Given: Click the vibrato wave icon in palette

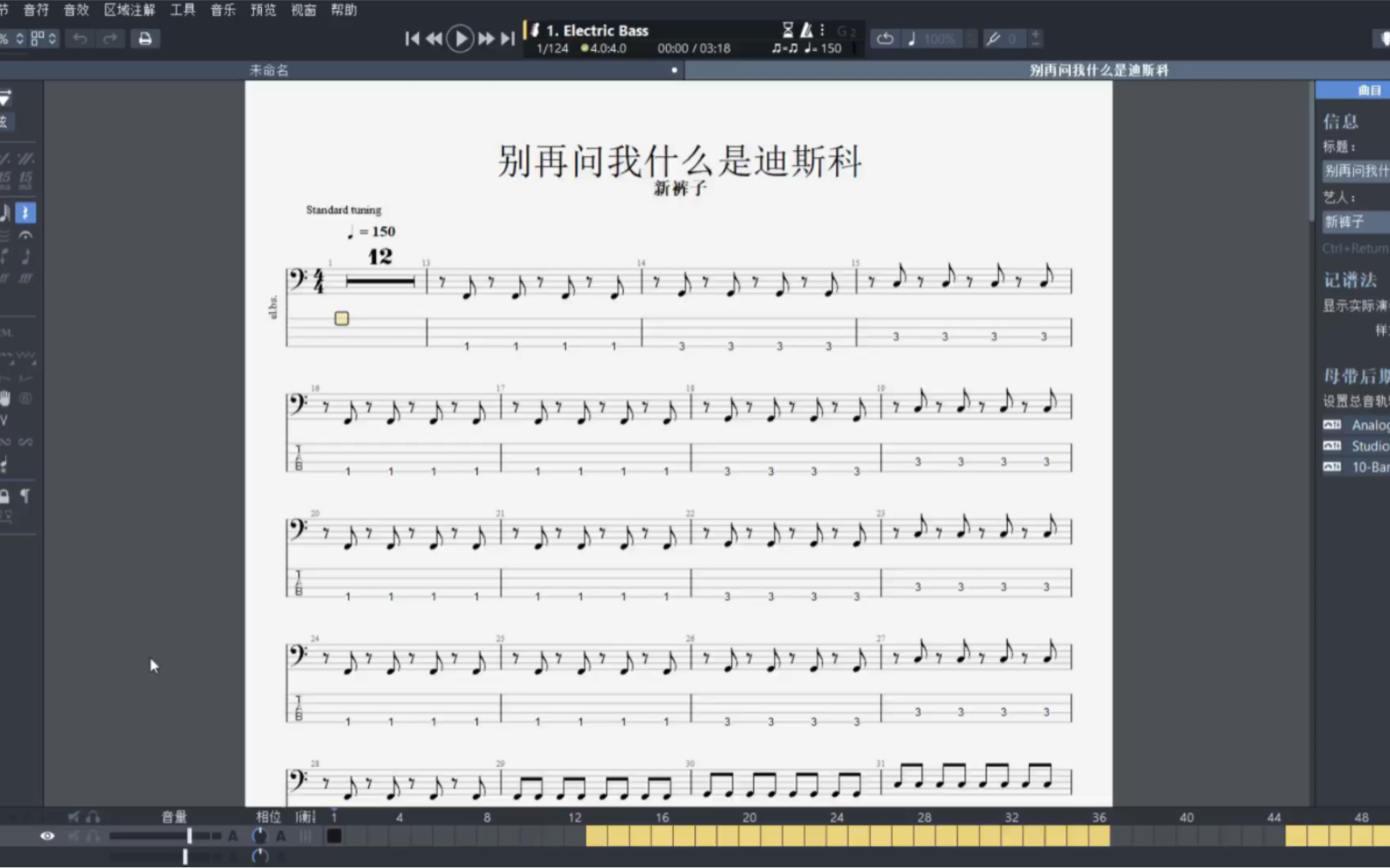Looking at the screenshot, I should pos(26,357).
